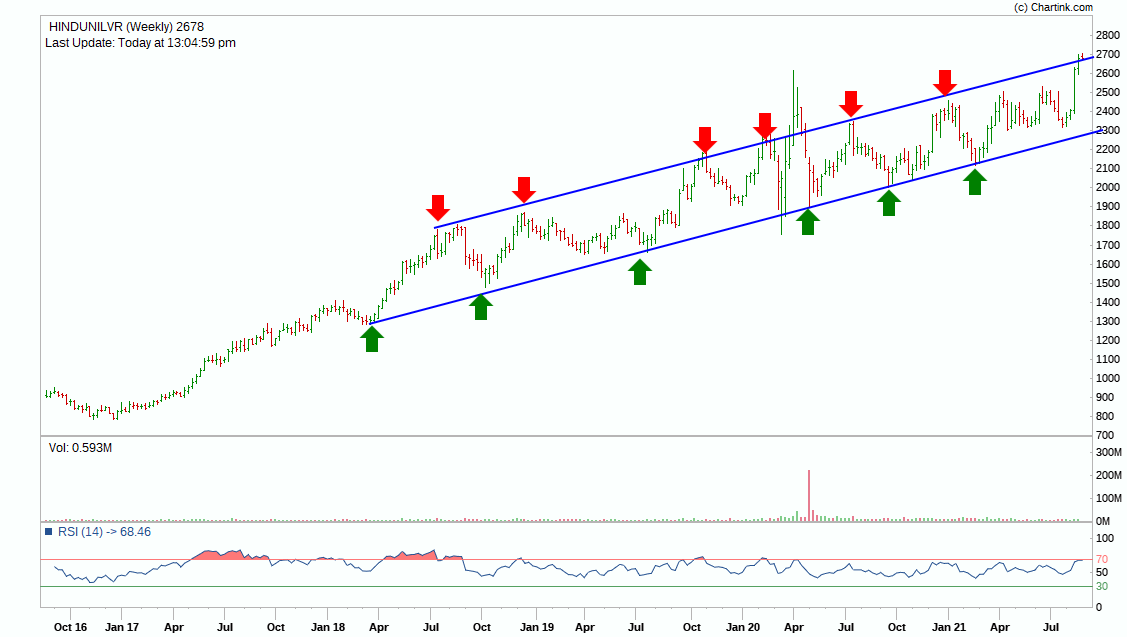1127x637 pixels.
Task: Select the 2500 price axis label
Action: click(1108, 92)
